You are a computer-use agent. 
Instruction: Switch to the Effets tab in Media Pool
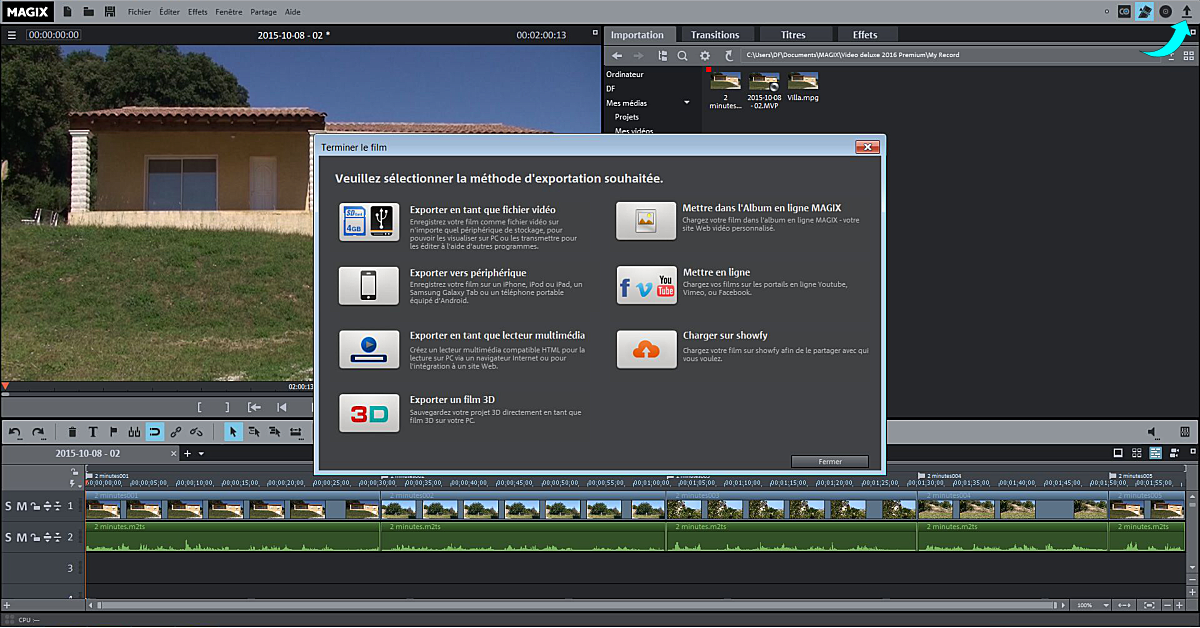[865, 35]
